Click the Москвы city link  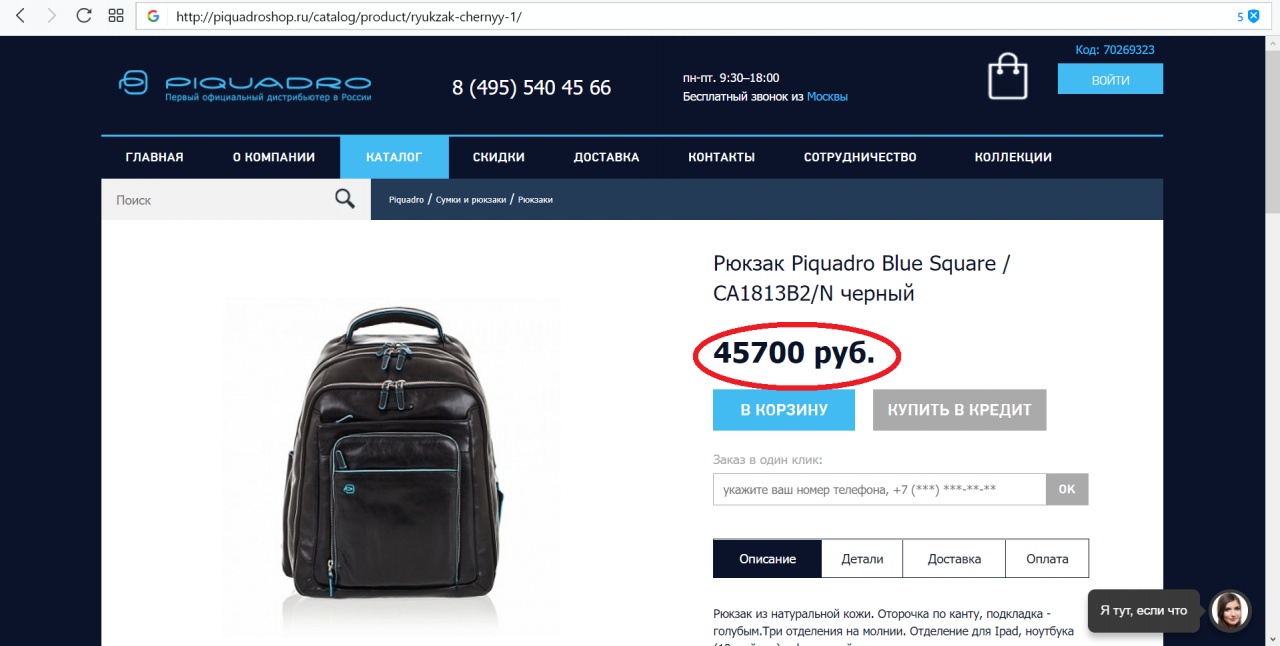pyautogui.click(x=827, y=97)
